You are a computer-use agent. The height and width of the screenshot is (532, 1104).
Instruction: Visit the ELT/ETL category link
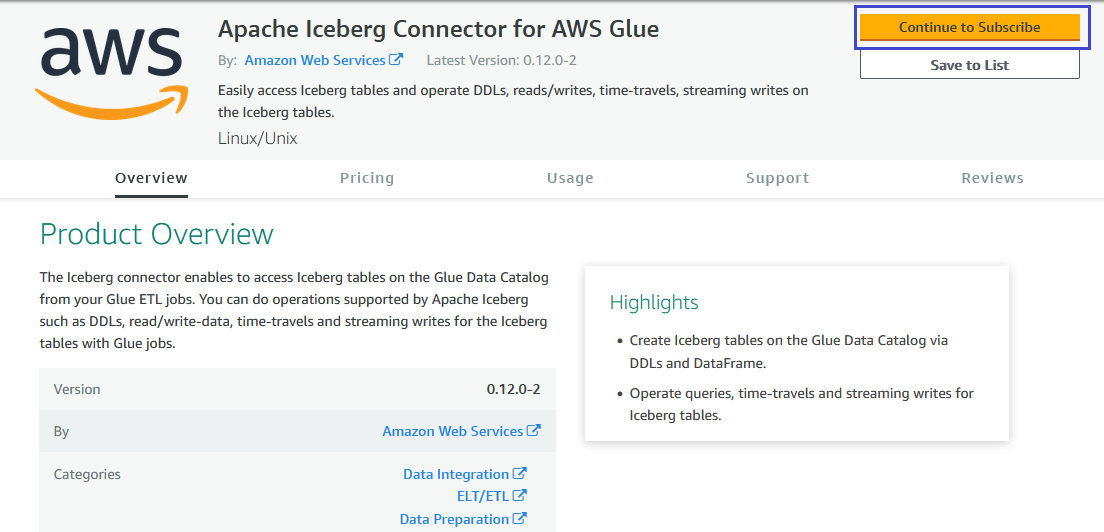pyautogui.click(x=483, y=495)
